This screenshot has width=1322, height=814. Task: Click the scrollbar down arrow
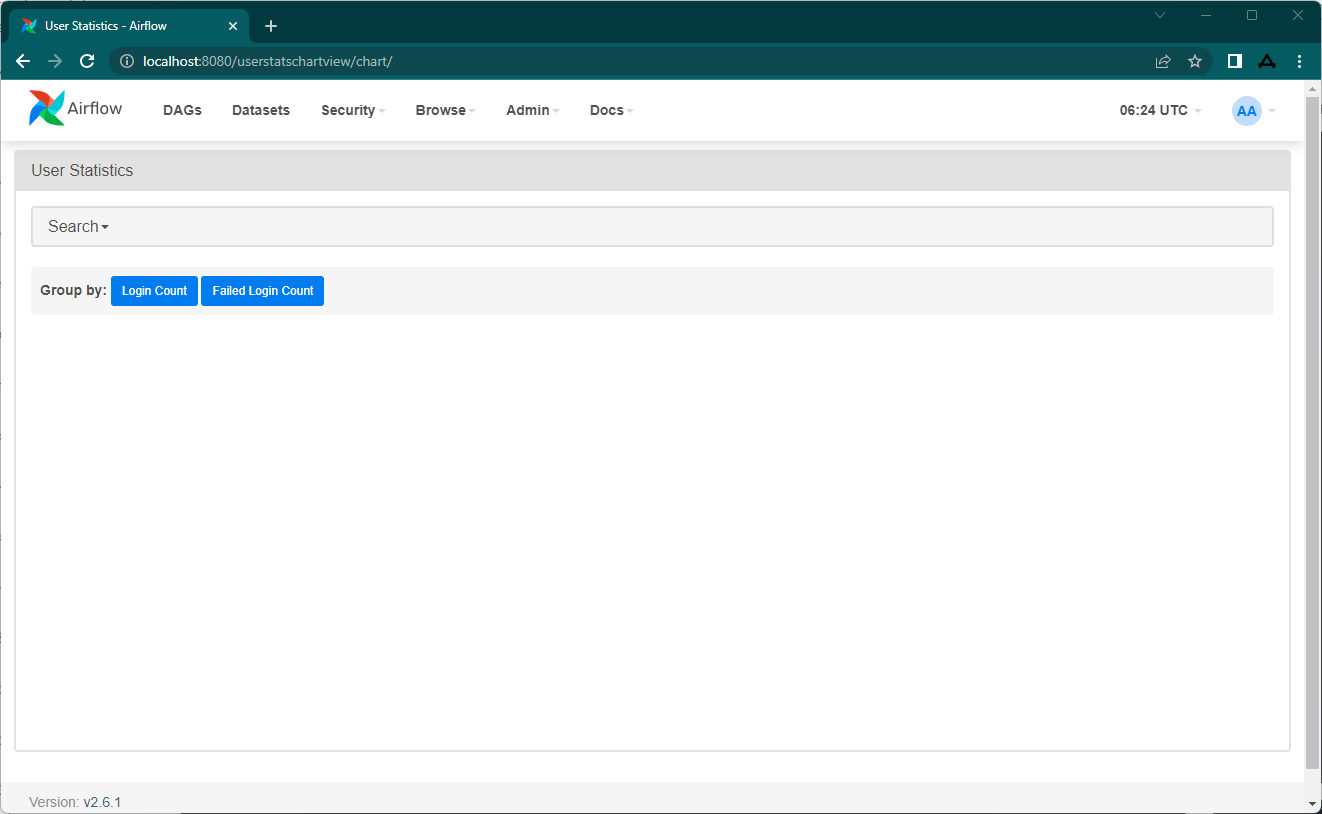1313,803
